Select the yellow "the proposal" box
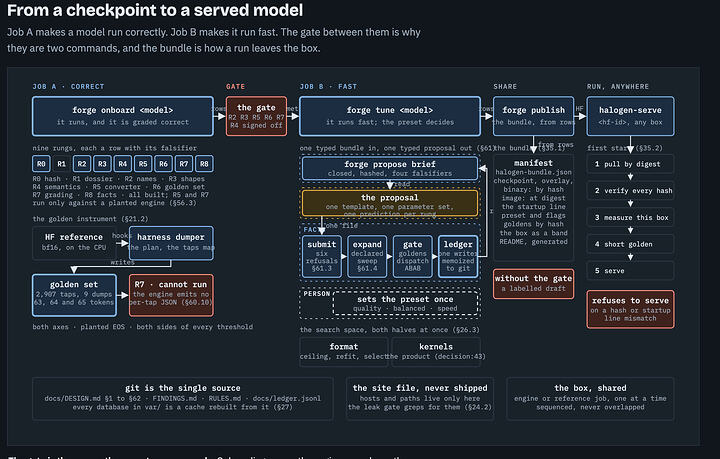720x459 pixels. (390, 202)
